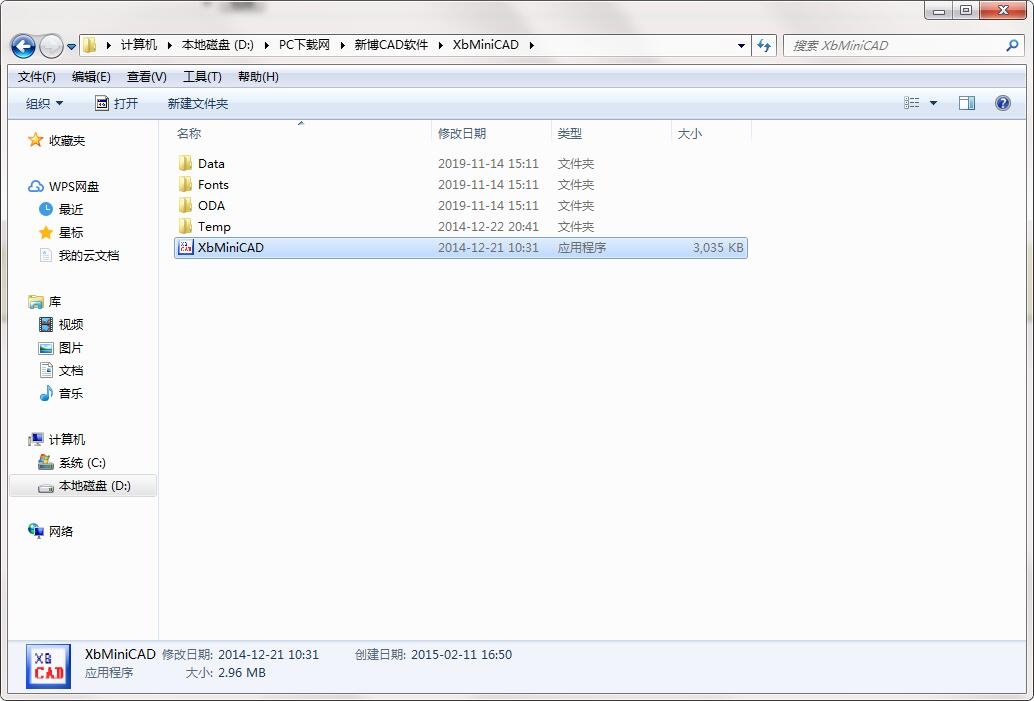Click the 打开 toolbar button
The width and height of the screenshot is (1034, 701).
(x=117, y=104)
